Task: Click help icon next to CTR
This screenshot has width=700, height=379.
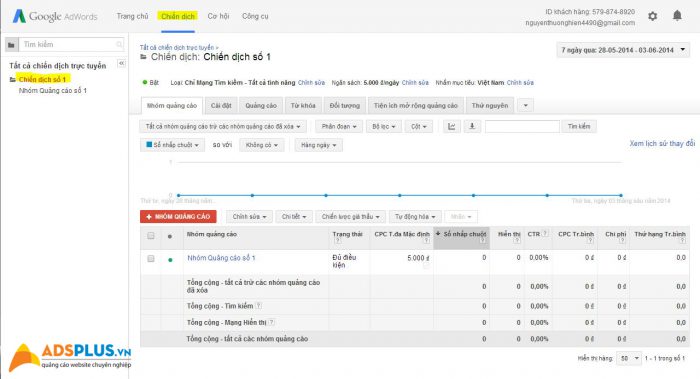Action: 545,233
